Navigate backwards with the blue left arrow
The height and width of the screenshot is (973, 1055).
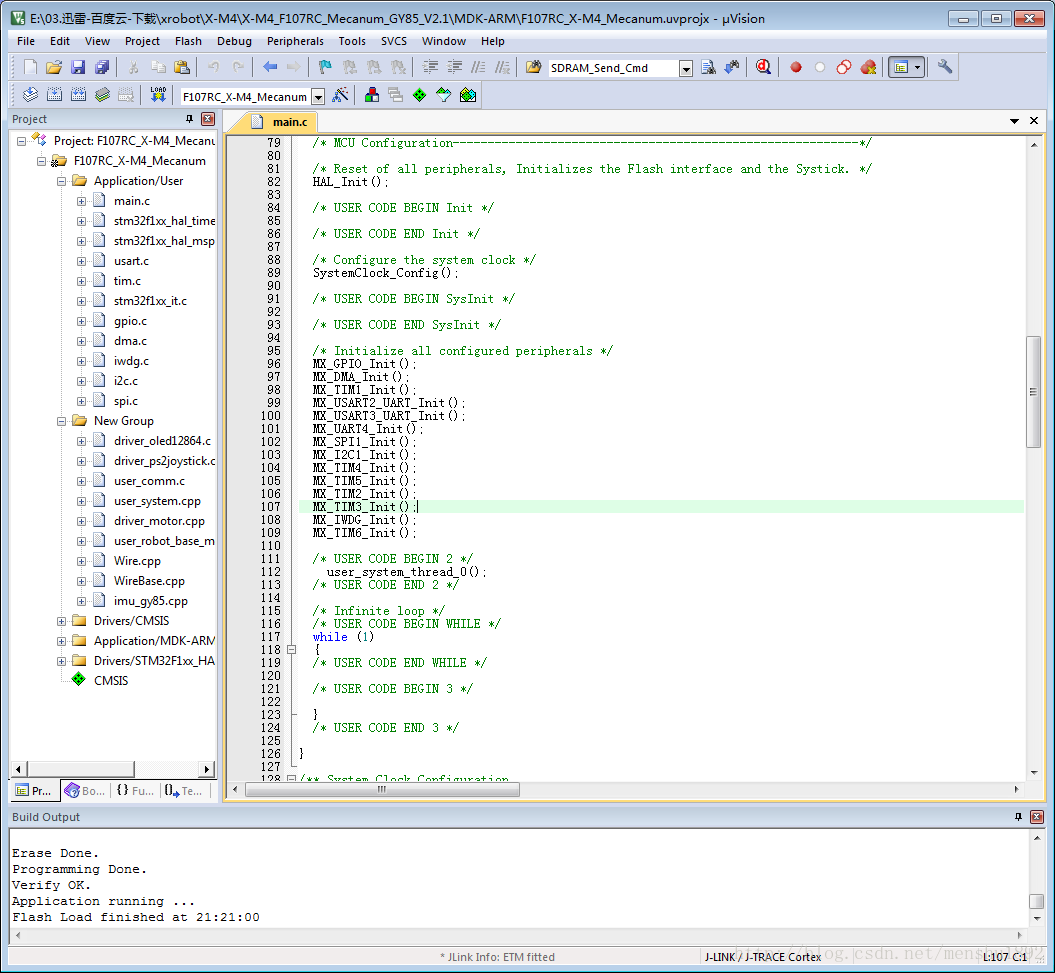[x=270, y=67]
